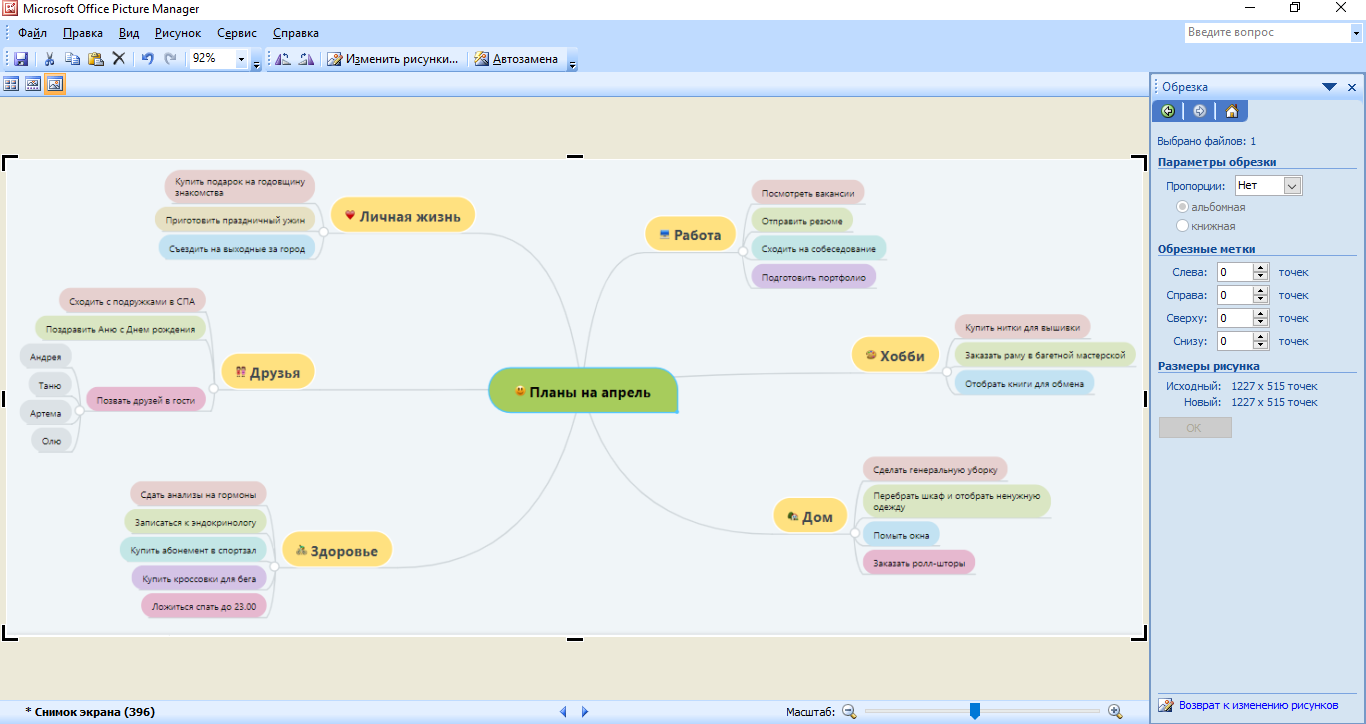Switch to Filmstrip view
This screenshot has width=1366, height=724.
coord(33,85)
